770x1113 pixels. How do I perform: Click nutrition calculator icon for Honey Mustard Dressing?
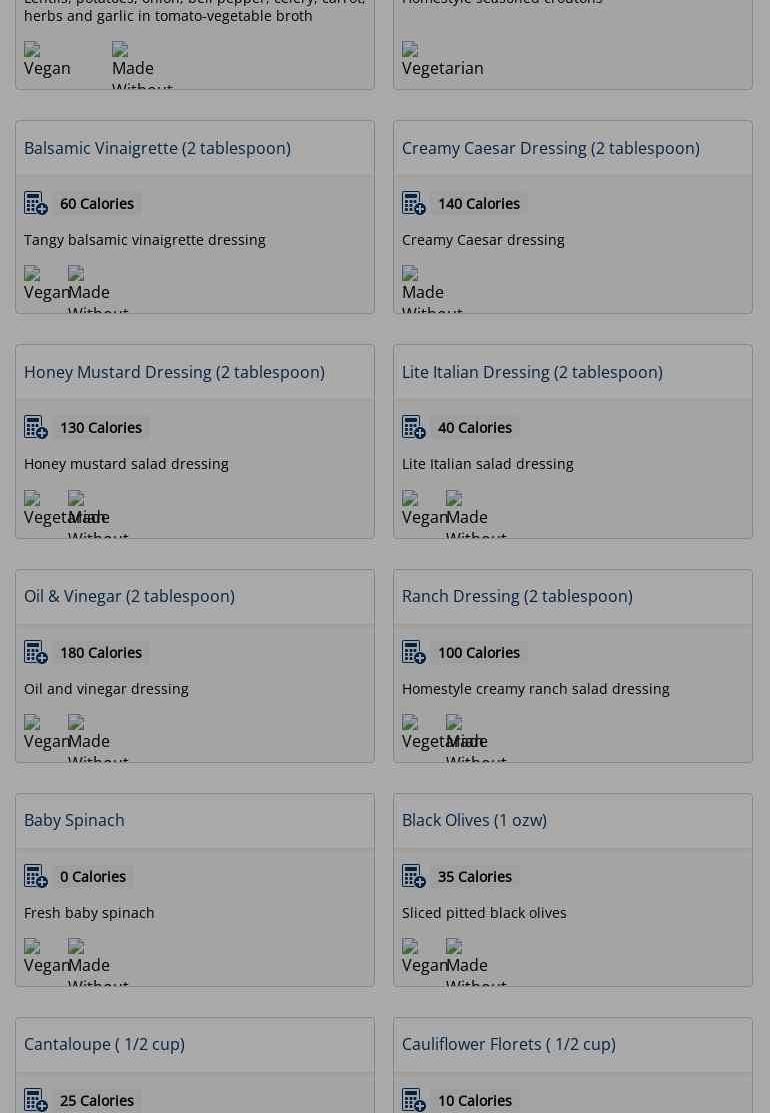36,428
